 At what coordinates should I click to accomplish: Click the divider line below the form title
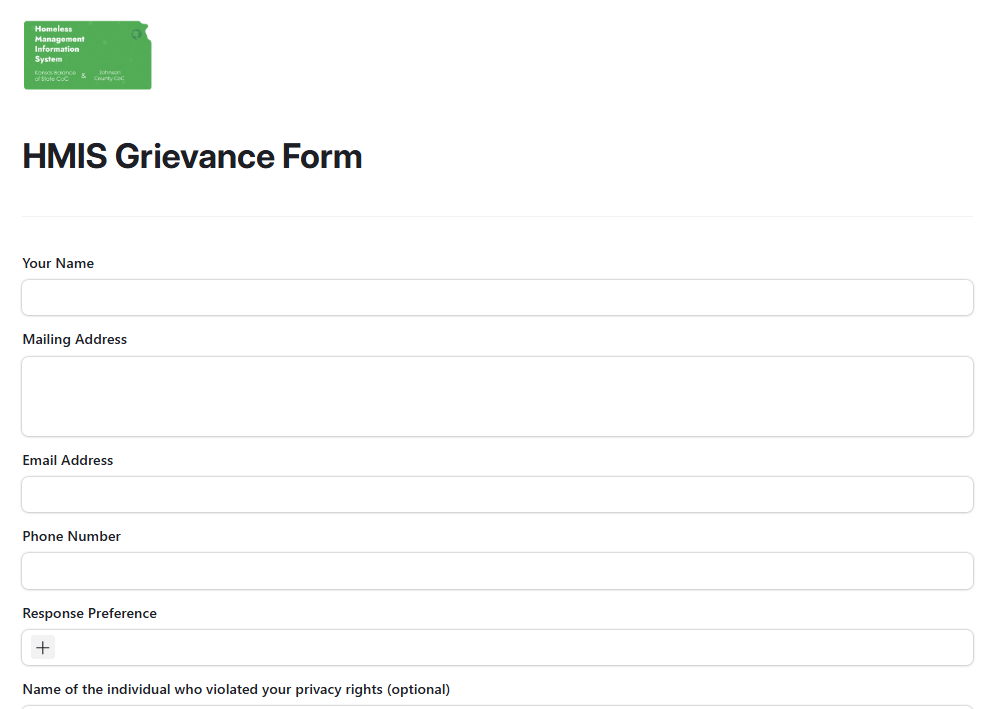497,216
